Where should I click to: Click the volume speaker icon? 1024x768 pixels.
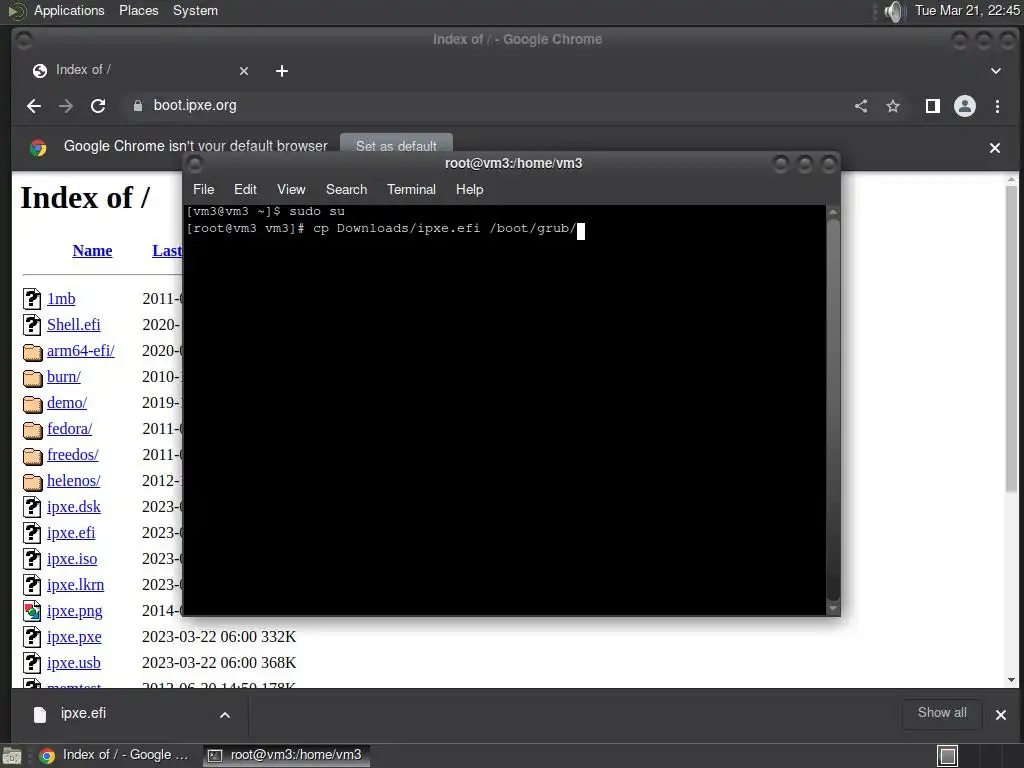point(894,11)
